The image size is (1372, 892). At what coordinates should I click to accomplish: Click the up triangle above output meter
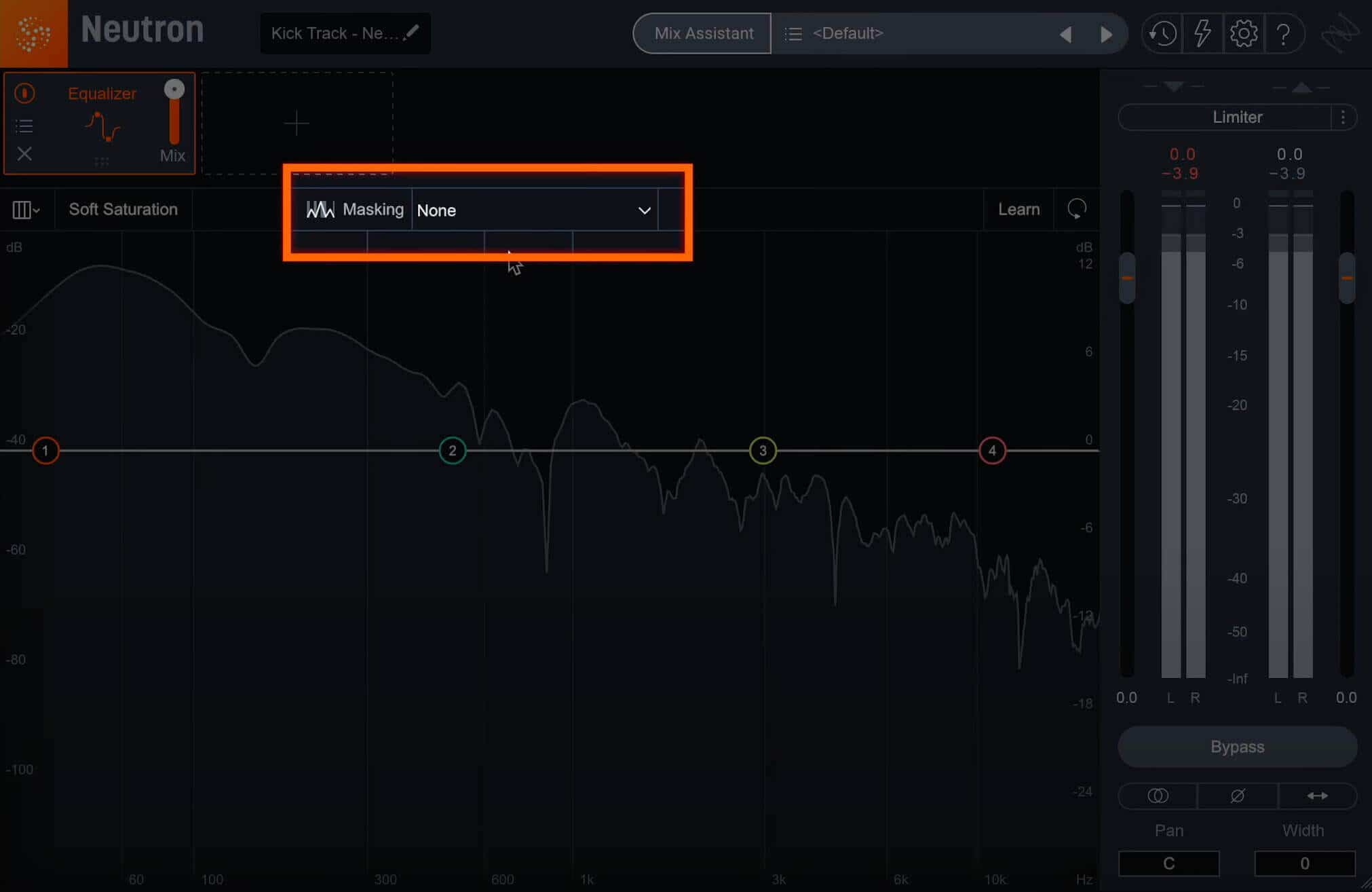click(1301, 87)
